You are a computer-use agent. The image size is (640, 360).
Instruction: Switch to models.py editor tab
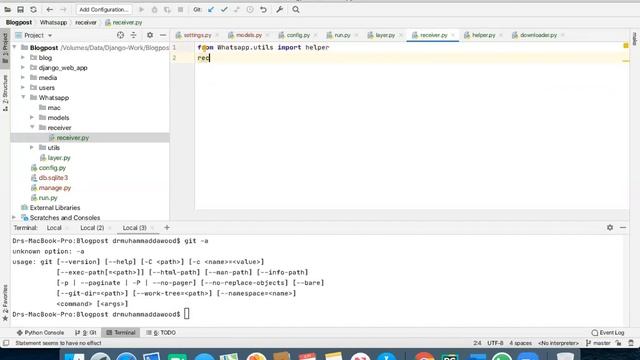click(x=248, y=35)
